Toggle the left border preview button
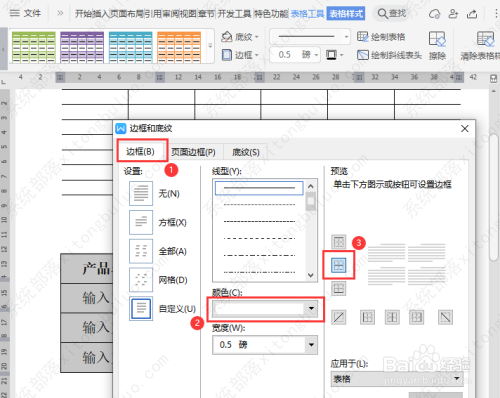This screenshot has width=500, height=398. pos(367,317)
